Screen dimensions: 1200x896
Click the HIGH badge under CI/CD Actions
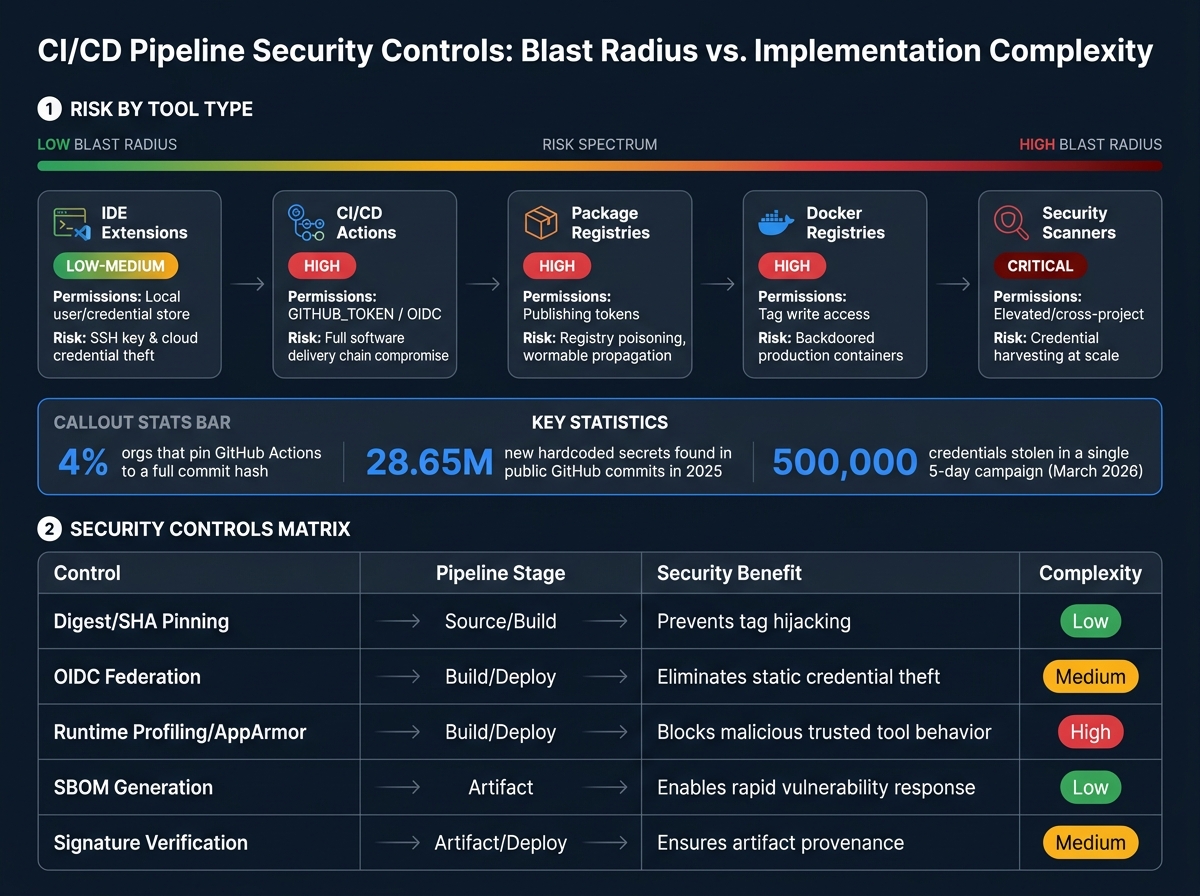click(x=322, y=266)
